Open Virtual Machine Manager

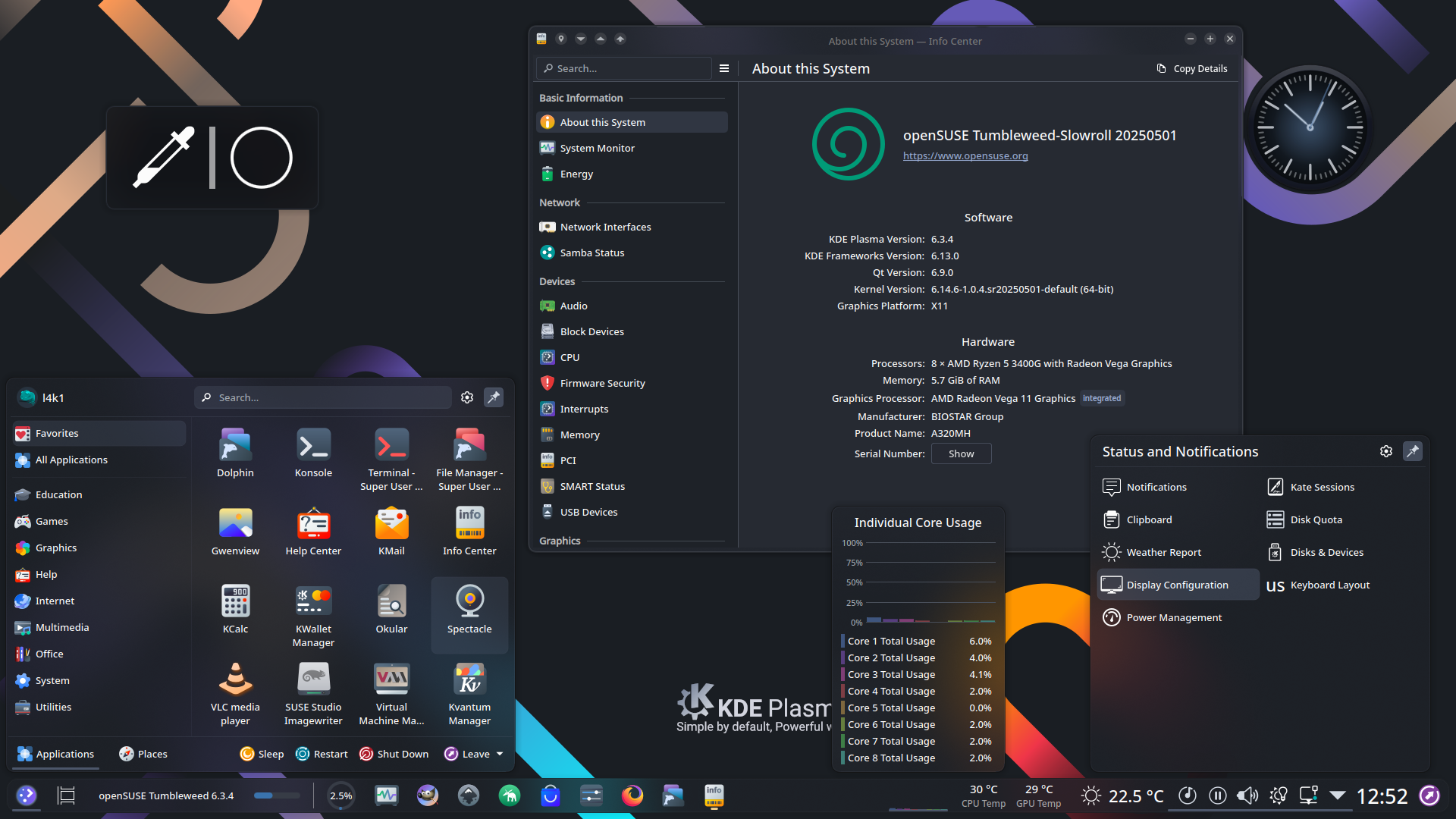391,694
